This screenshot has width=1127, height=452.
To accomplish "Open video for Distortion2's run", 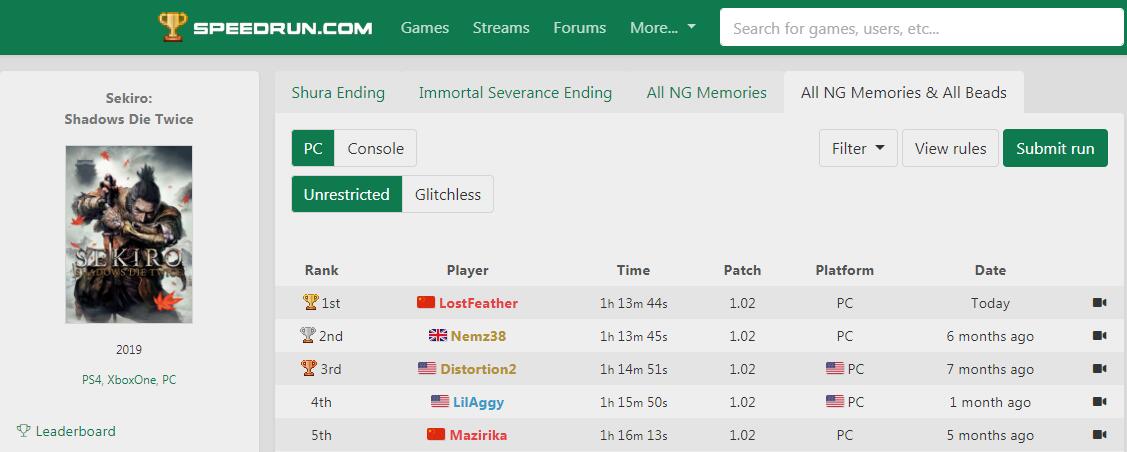I will (1100, 369).
